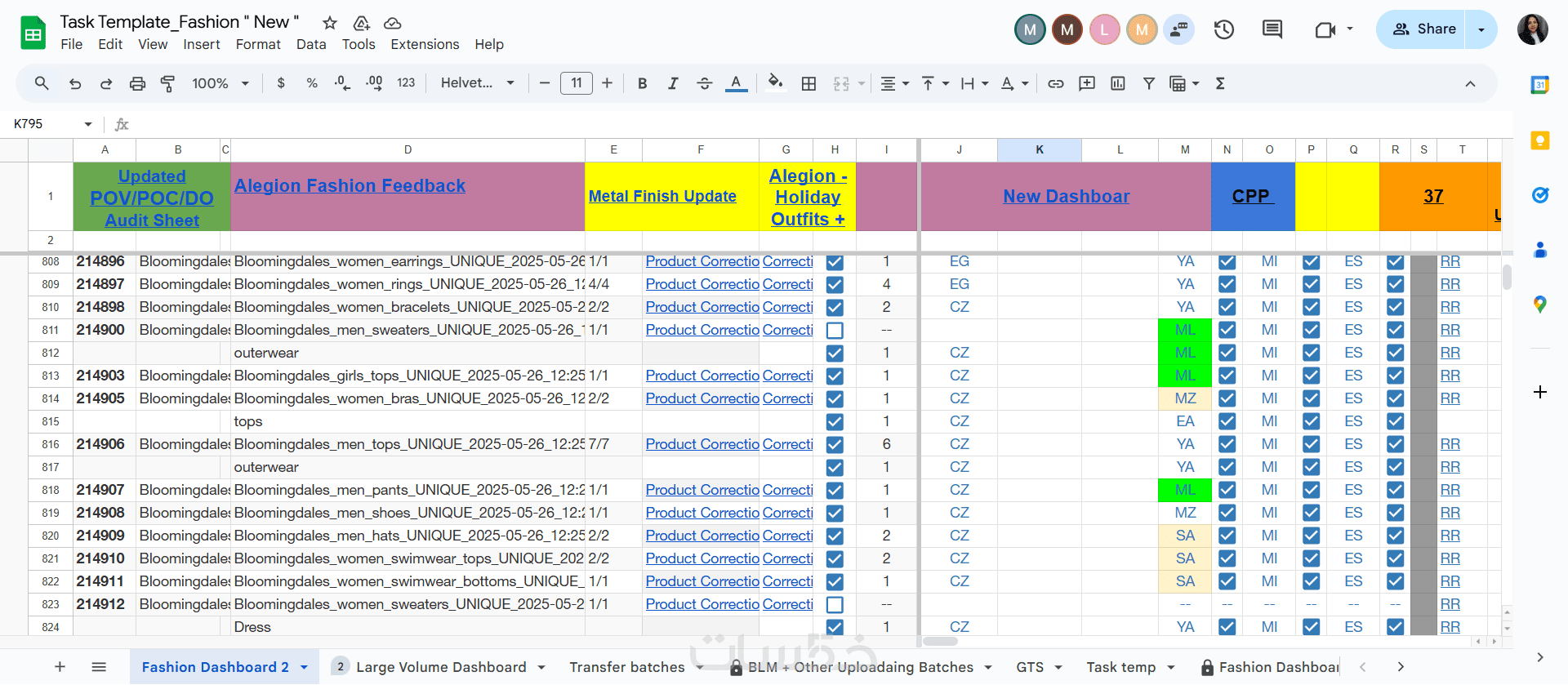Format as percent icon

click(x=312, y=83)
